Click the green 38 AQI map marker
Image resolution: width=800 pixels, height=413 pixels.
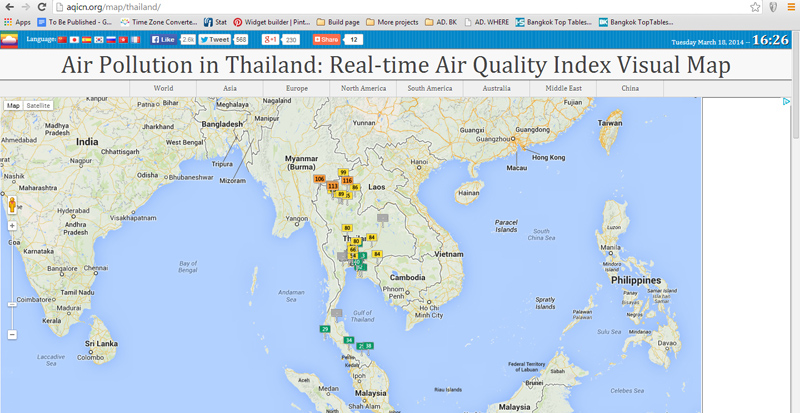click(368, 346)
